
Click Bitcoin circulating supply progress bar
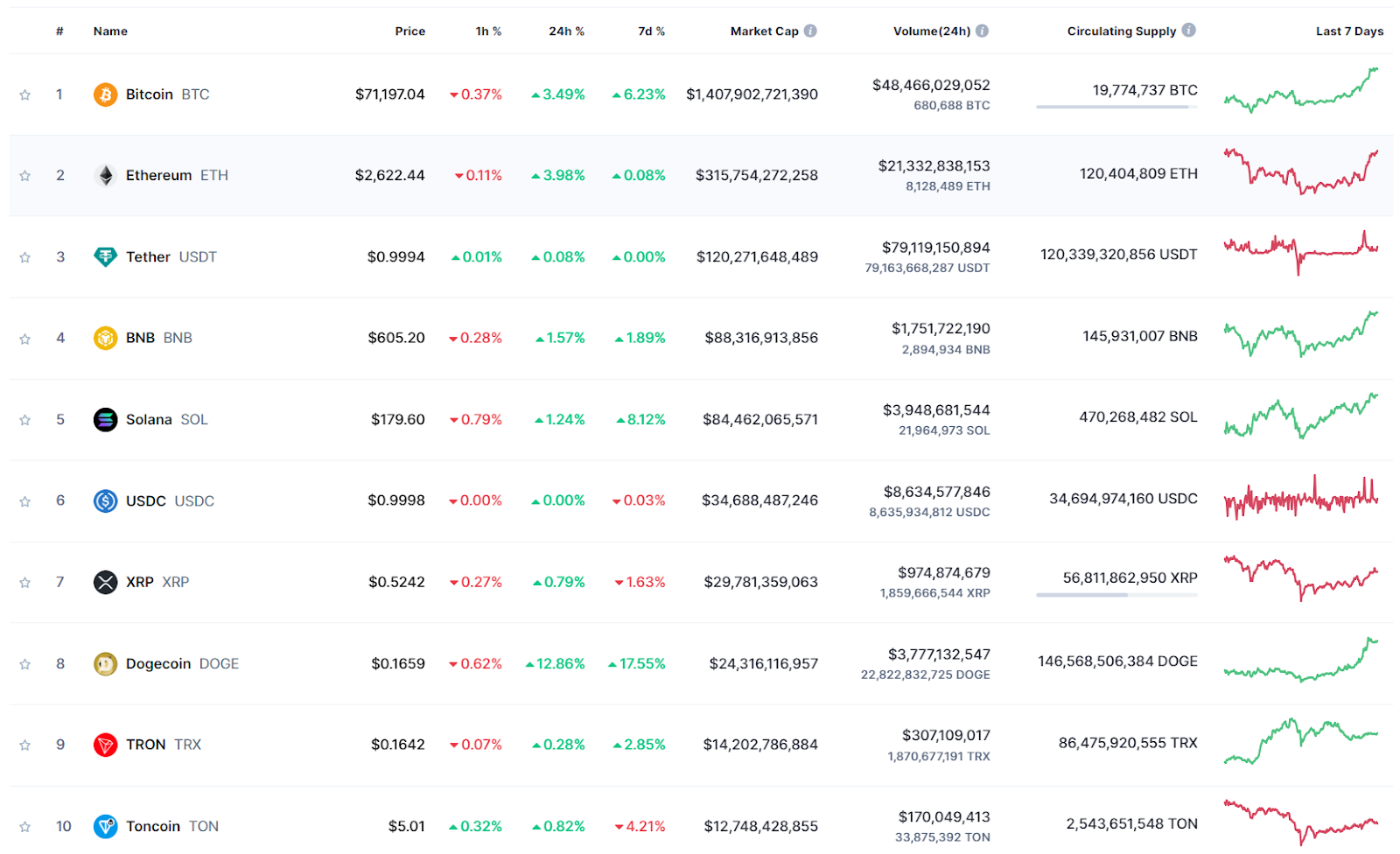tap(1116, 107)
